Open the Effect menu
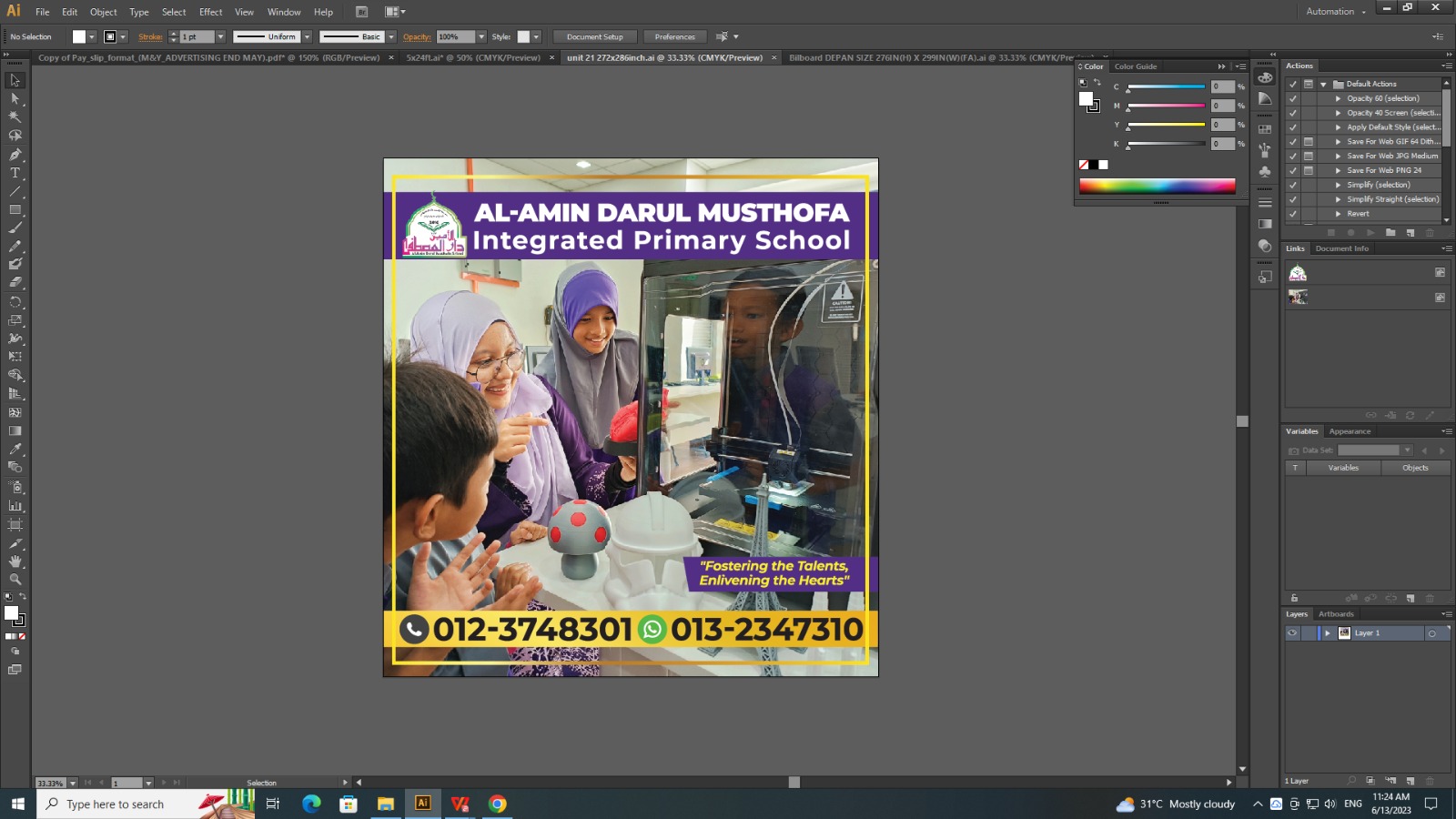The width and height of the screenshot is (1456, 819). [x=211, y=12]
